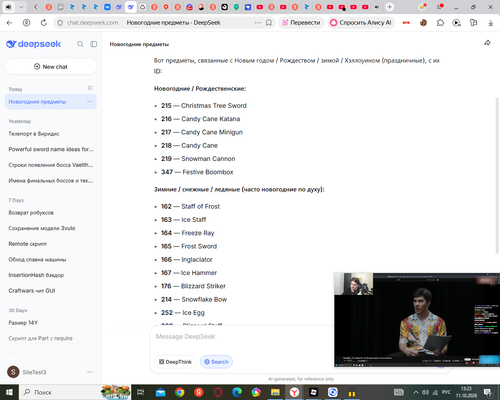
Task: Open Microsoft Edge from taskbar
Action: coord(237,392)
